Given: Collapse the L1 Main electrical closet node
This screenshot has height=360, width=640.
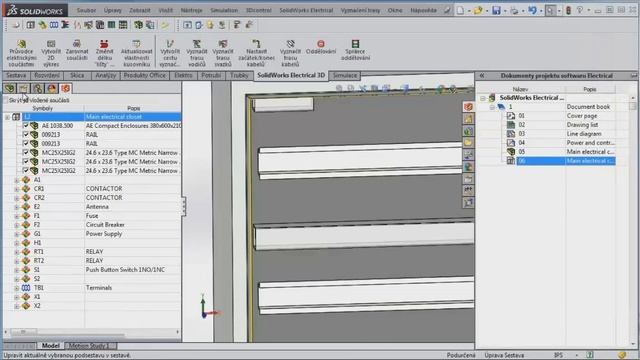Looking at the screenshot, I should click(7, 117).
